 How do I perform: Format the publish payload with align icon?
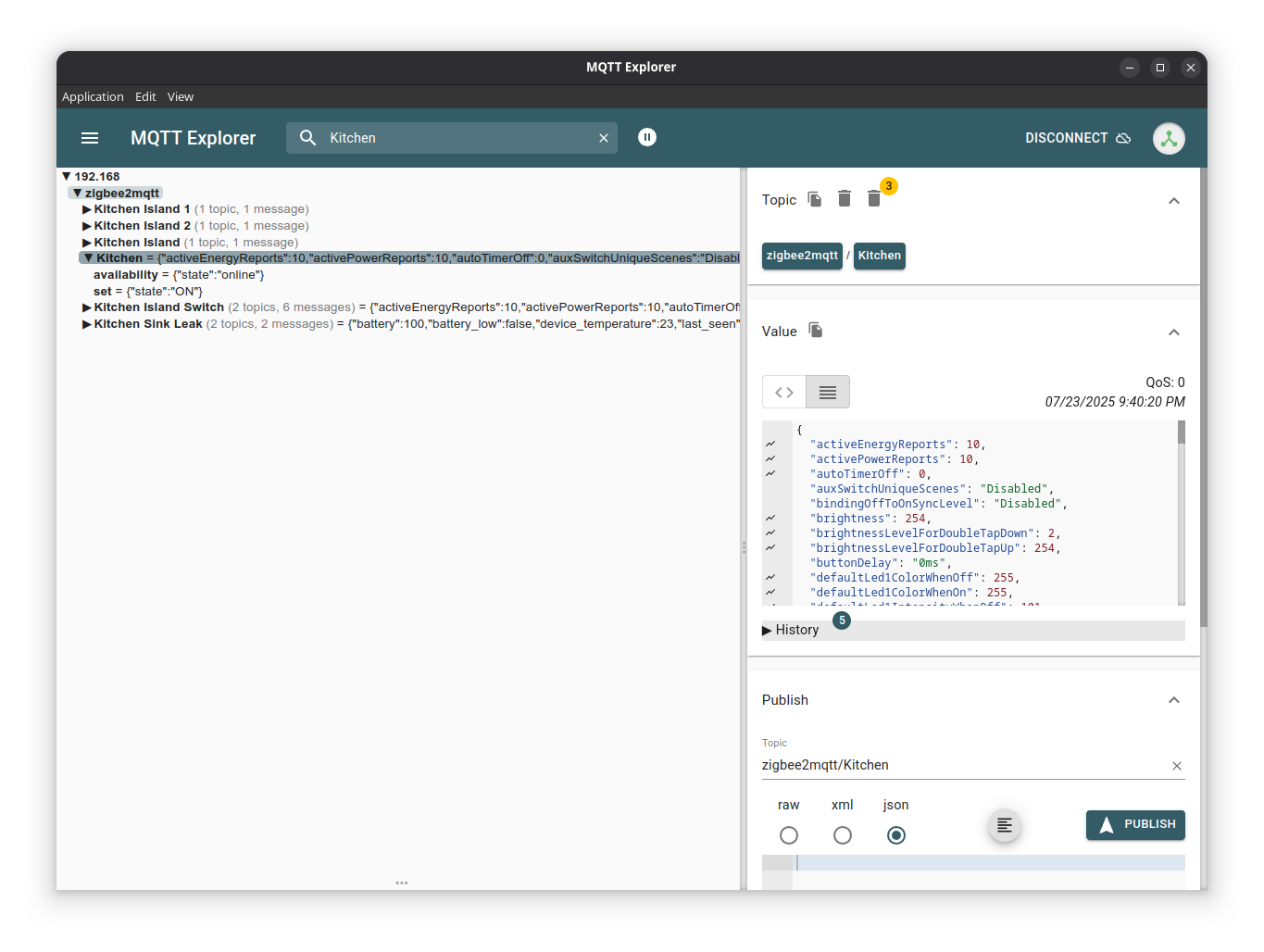tap(1005, 825)
